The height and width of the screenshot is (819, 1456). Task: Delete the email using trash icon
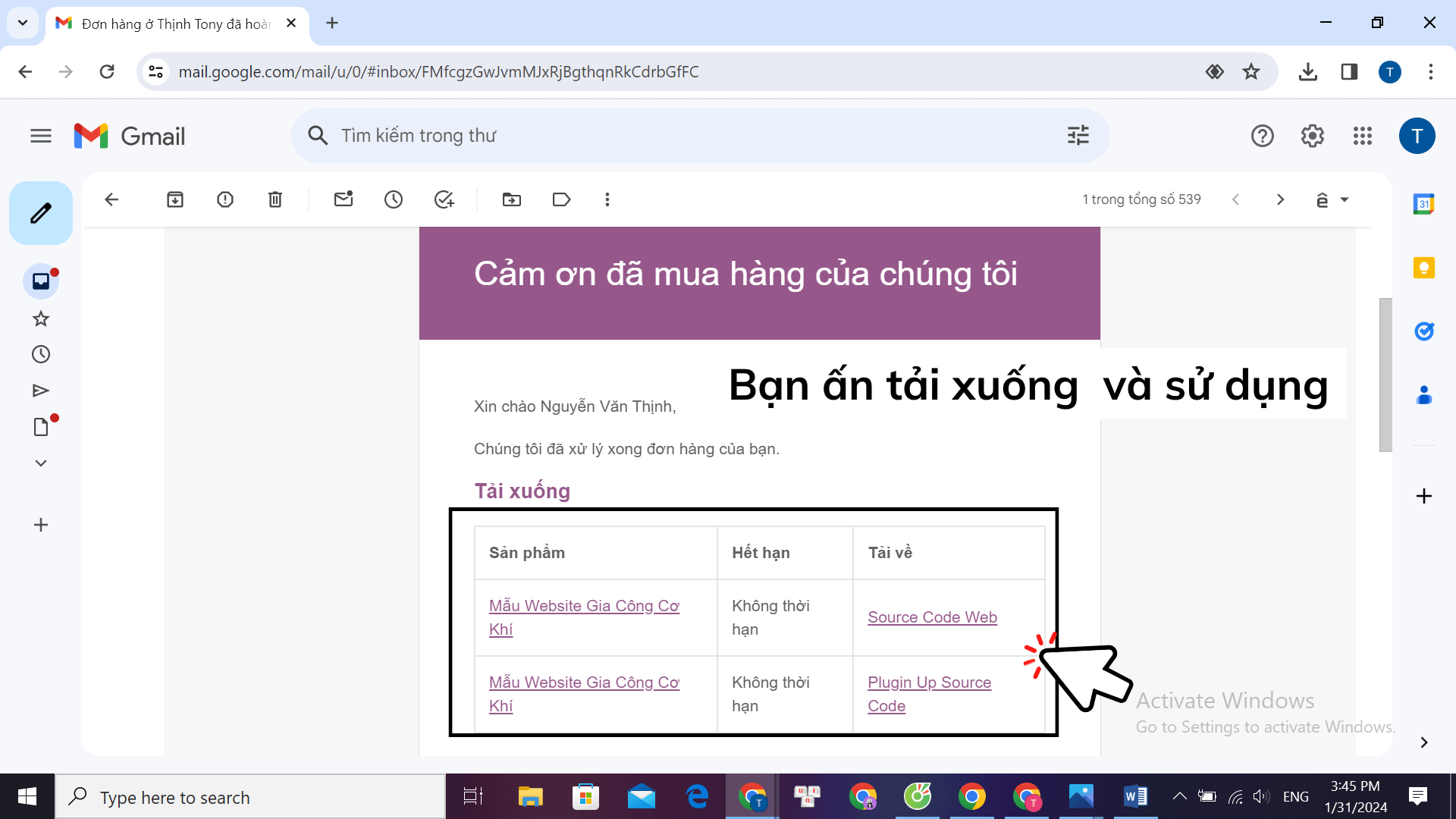coord(275,199)
